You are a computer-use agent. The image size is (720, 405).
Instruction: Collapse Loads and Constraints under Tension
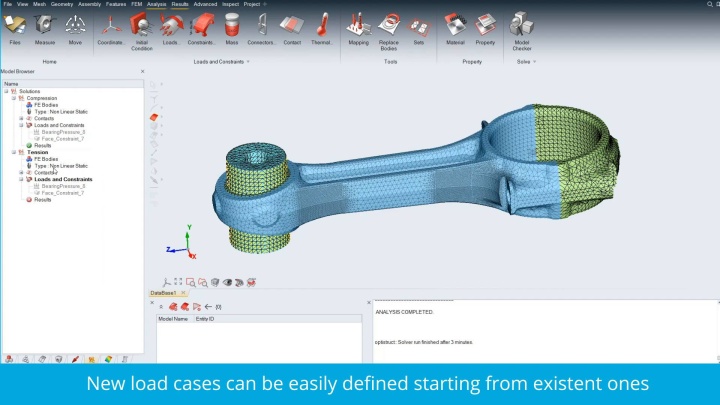(21, 179)
